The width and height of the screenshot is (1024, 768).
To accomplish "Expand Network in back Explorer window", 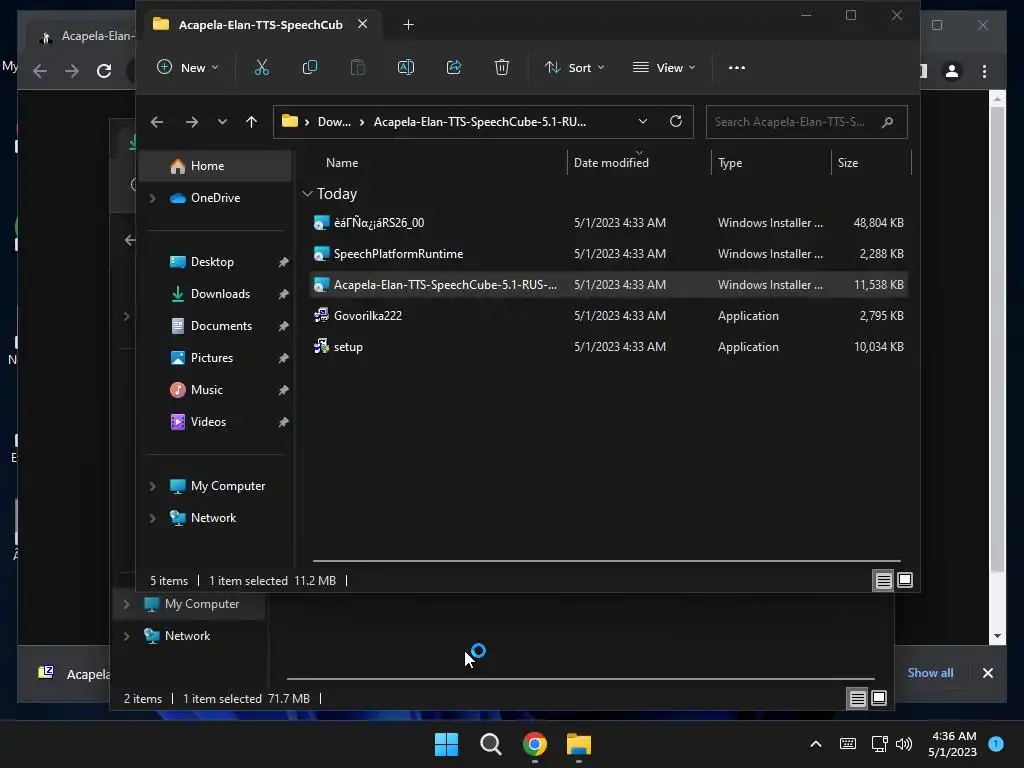I will [x=126, y=636].
